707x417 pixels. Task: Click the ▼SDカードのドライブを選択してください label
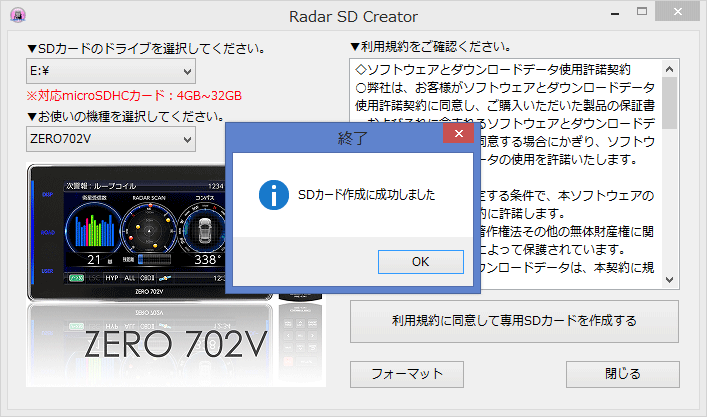coord(146,48)
